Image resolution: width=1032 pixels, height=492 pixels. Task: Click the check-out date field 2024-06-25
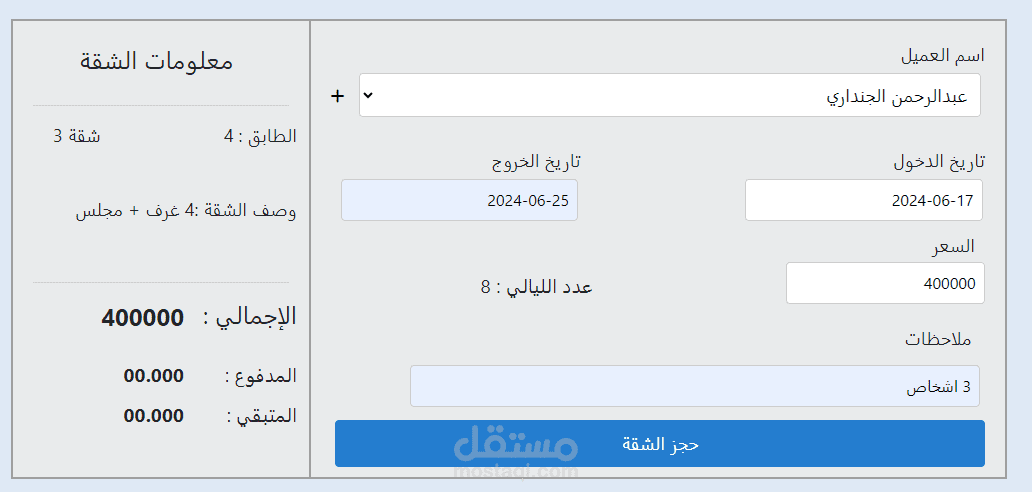point(459,200)
